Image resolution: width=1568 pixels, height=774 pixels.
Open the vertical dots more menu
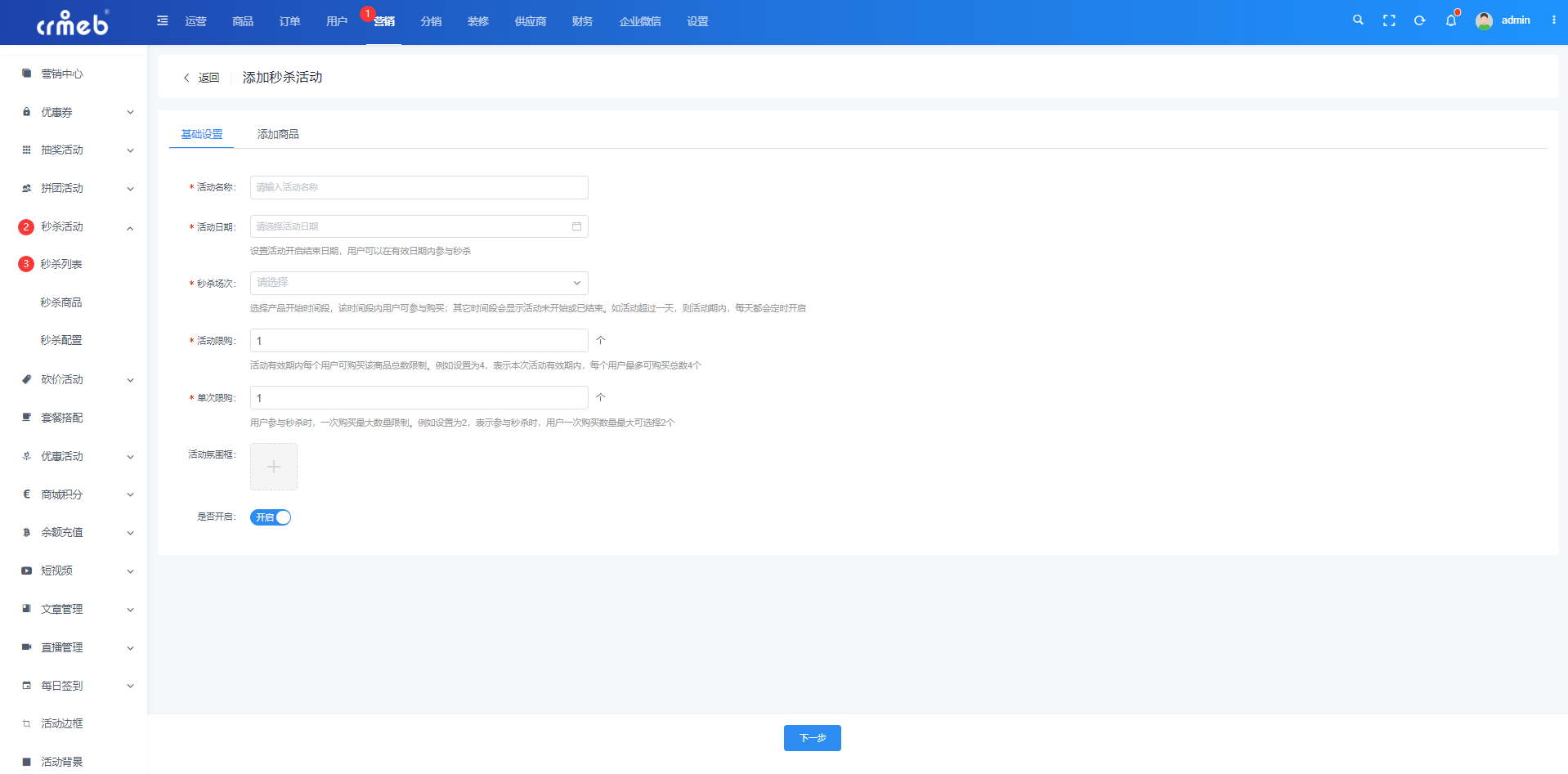(x=1554, y=20)
